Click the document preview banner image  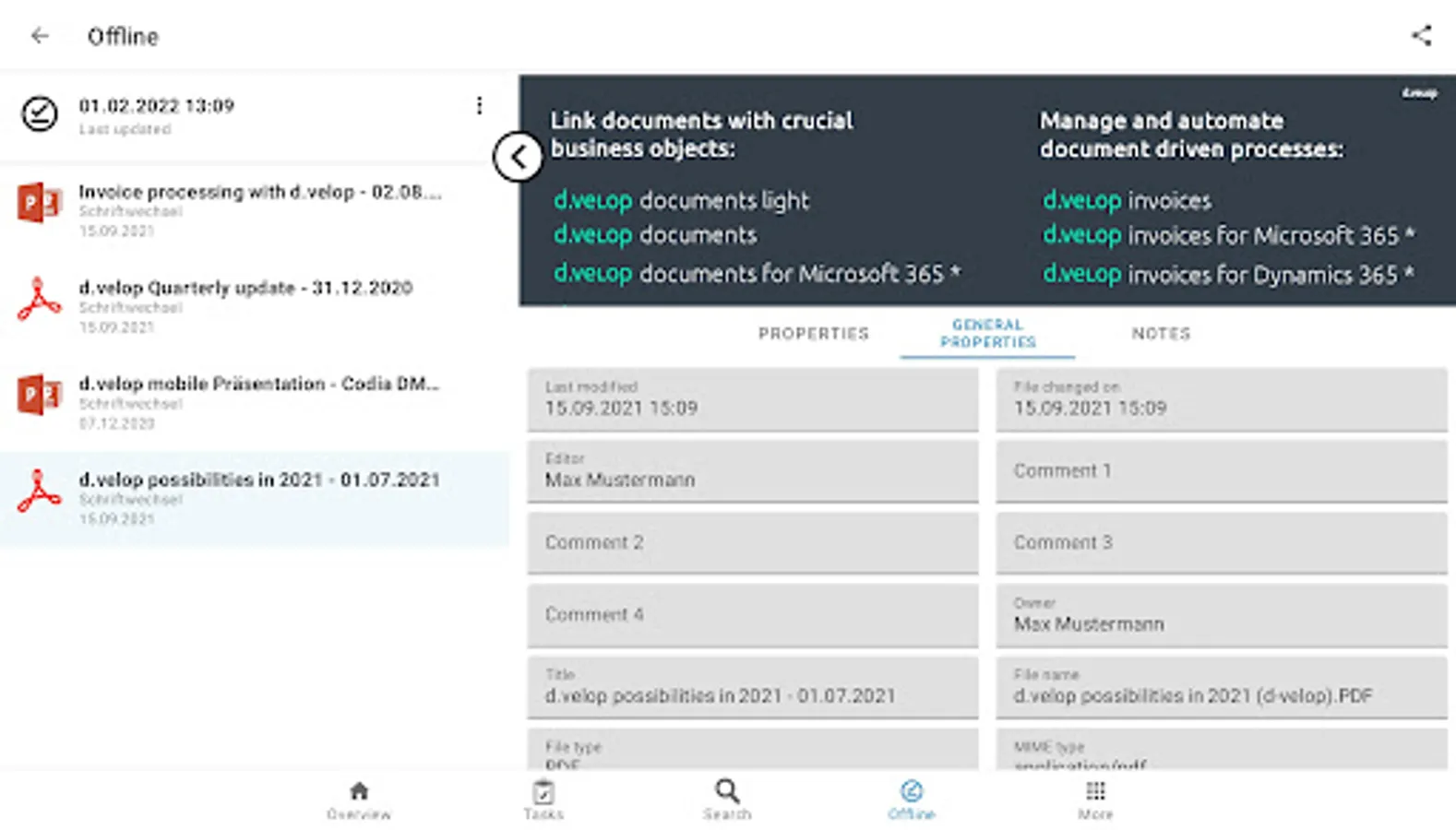pos(987,190)
